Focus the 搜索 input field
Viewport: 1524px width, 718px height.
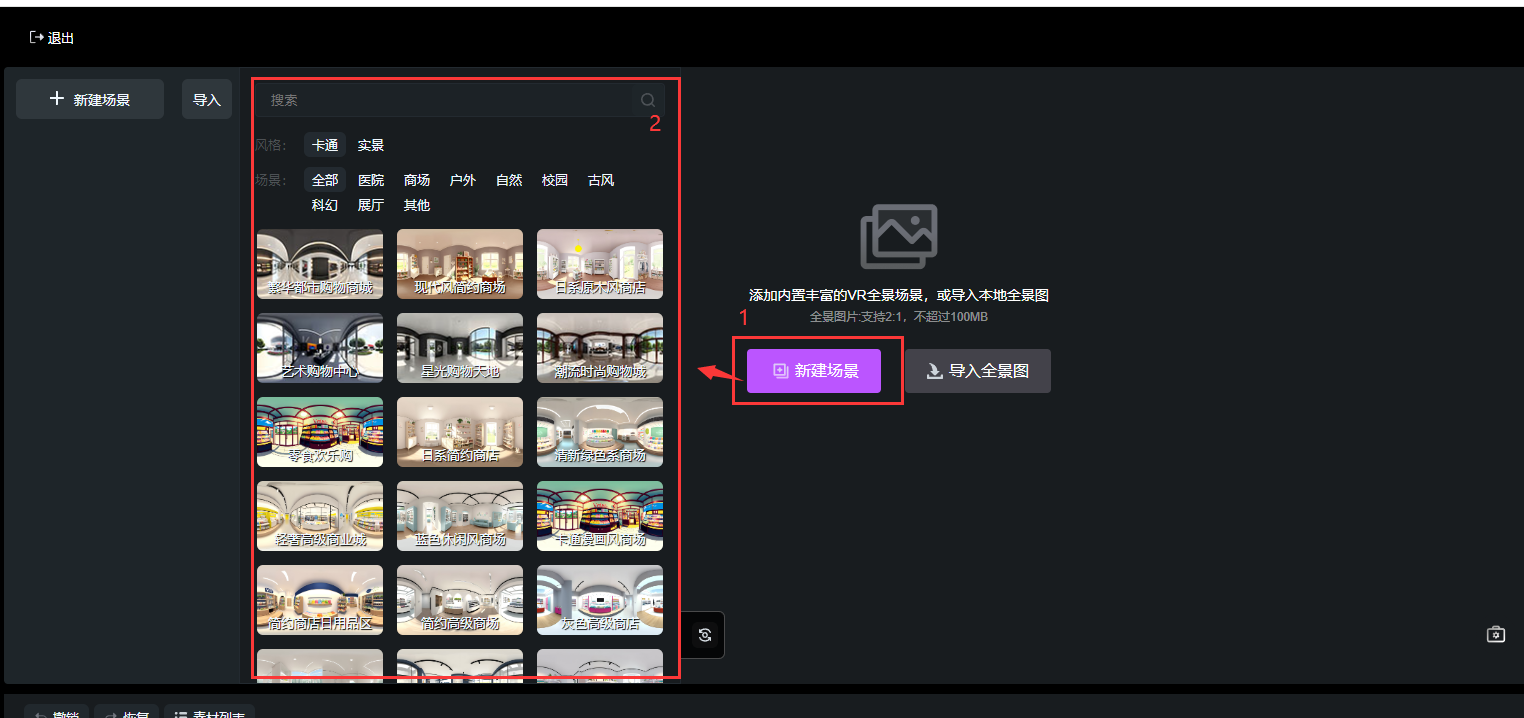point(450,100)
